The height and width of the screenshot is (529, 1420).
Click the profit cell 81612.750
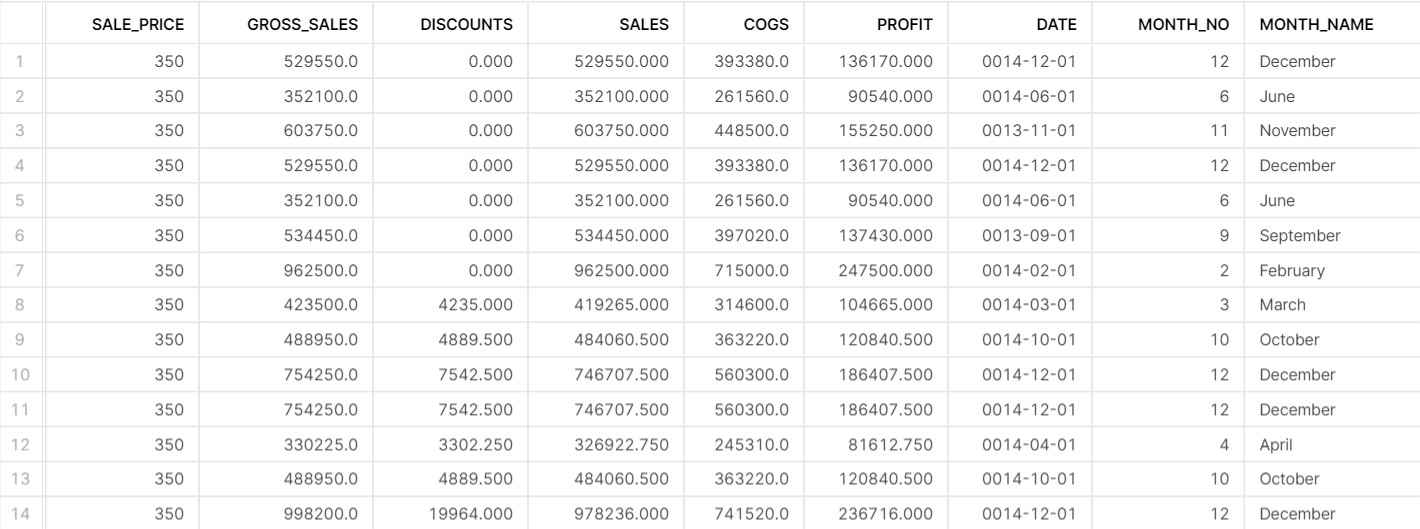(887, 444)
